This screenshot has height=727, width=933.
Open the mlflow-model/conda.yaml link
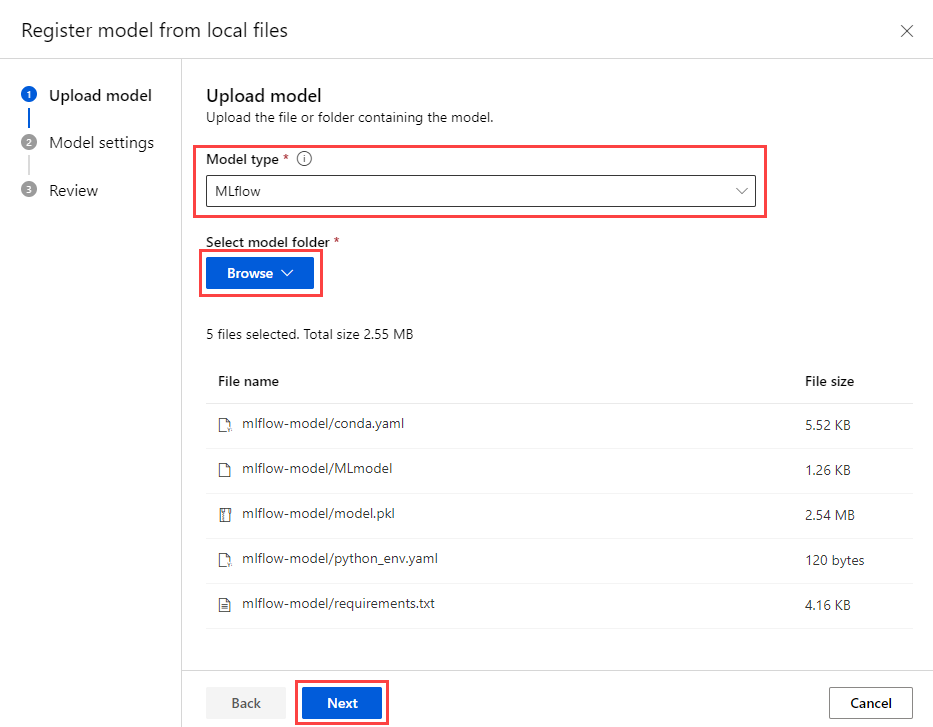pyautogui.click(x=322, y=423)
